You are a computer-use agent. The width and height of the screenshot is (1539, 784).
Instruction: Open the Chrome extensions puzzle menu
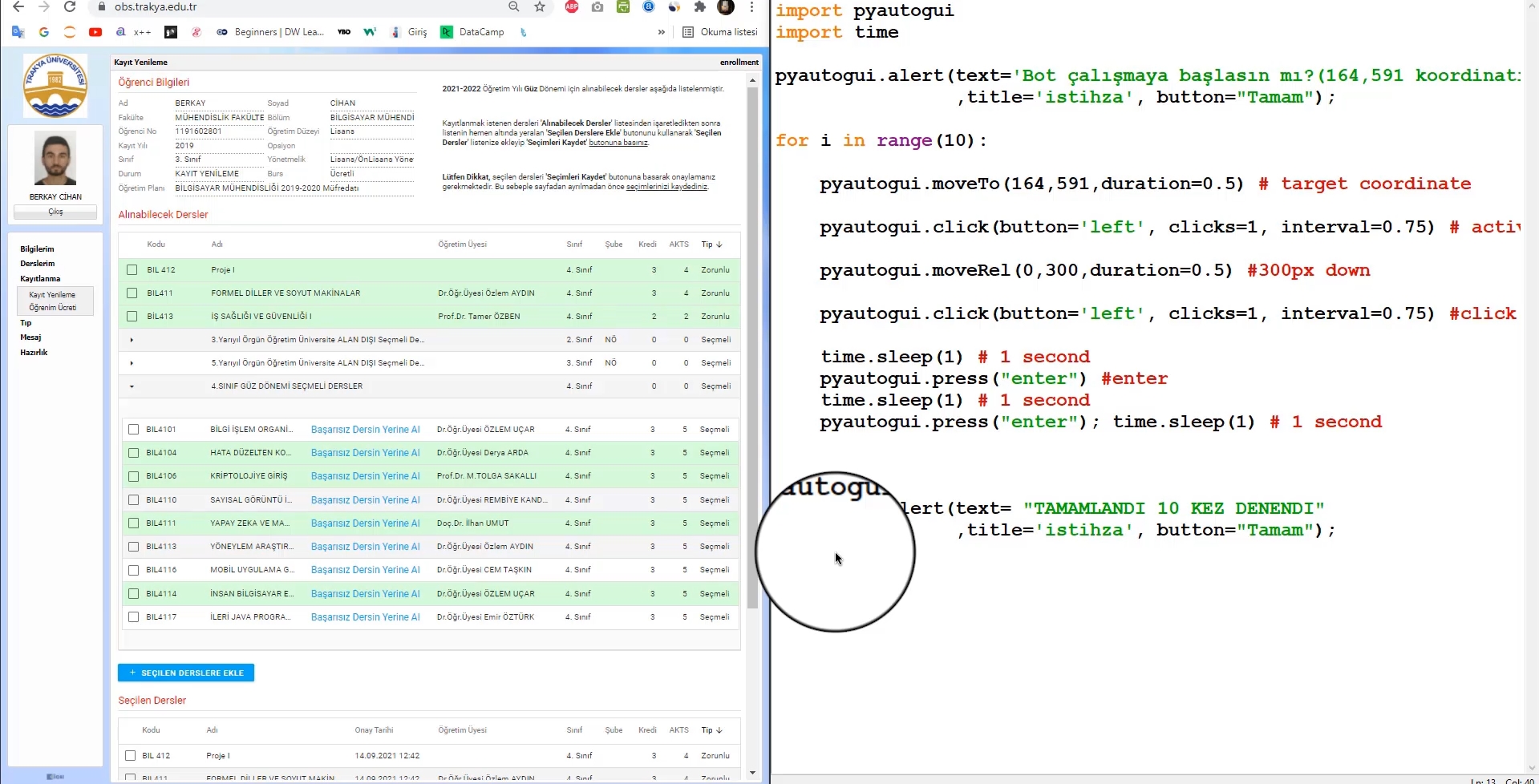point(700,7)
